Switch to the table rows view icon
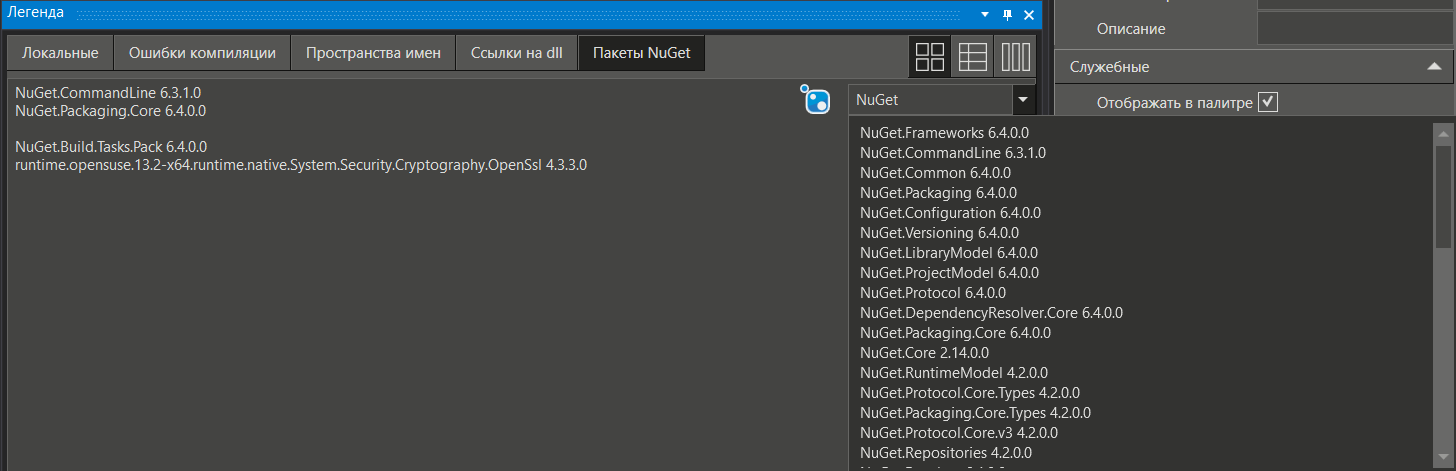 [x=973, y=57]
